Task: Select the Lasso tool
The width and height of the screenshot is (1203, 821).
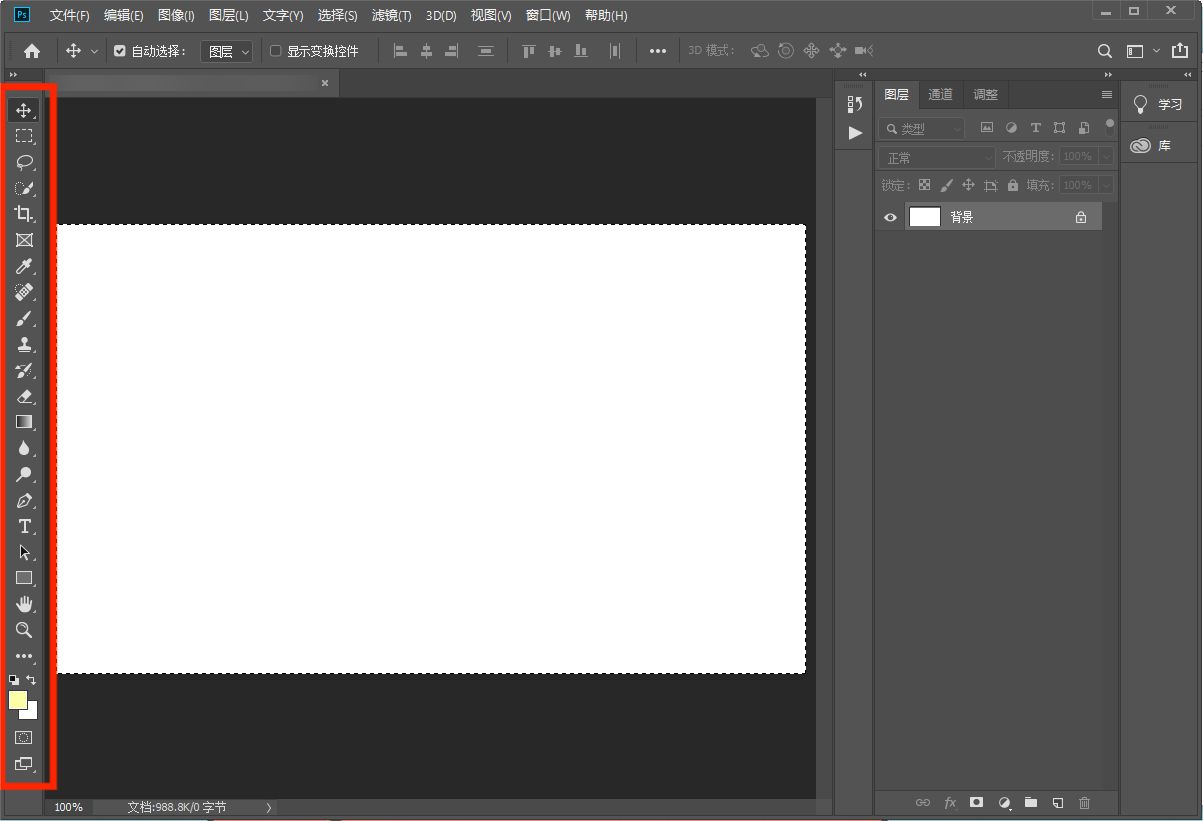Action: 24,162
